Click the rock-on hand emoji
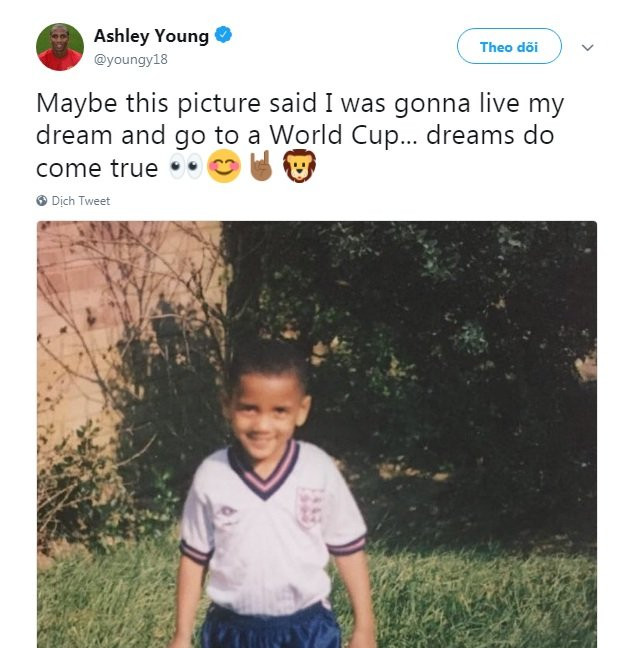The width and height of the screenshot is (624, 648). coord(260,167)
